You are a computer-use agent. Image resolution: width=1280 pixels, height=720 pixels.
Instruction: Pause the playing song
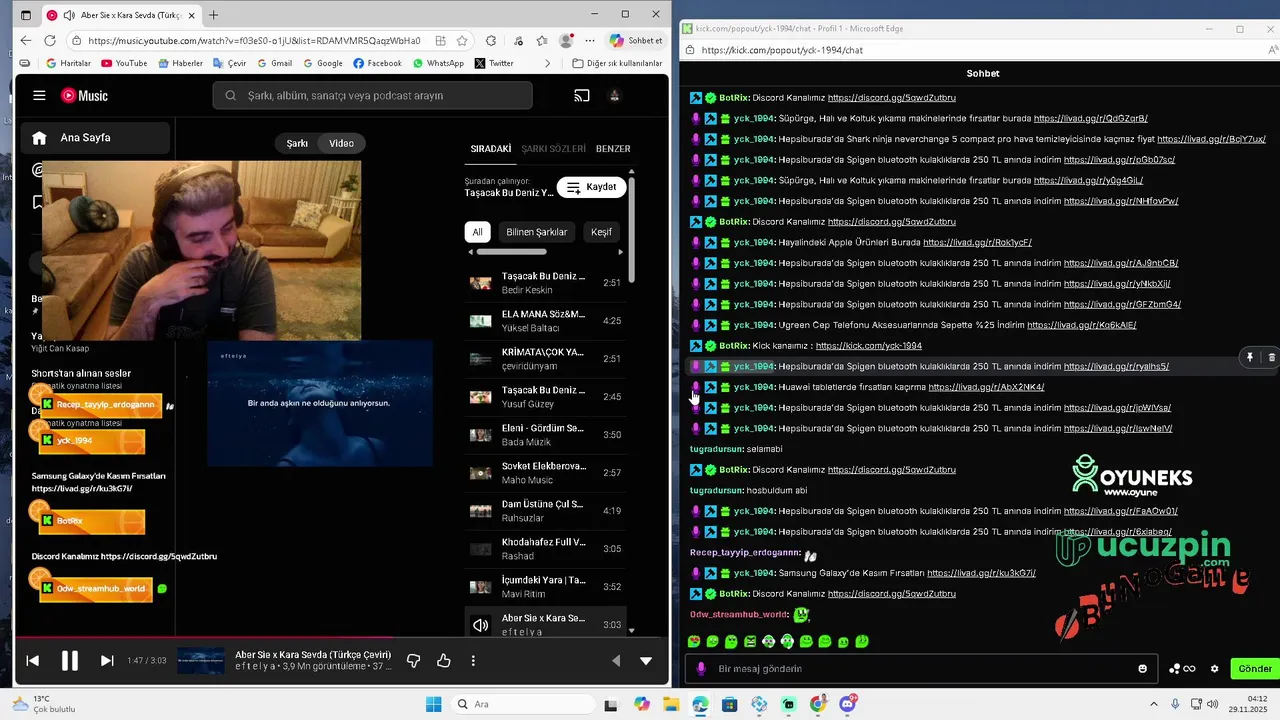(70, 661)
